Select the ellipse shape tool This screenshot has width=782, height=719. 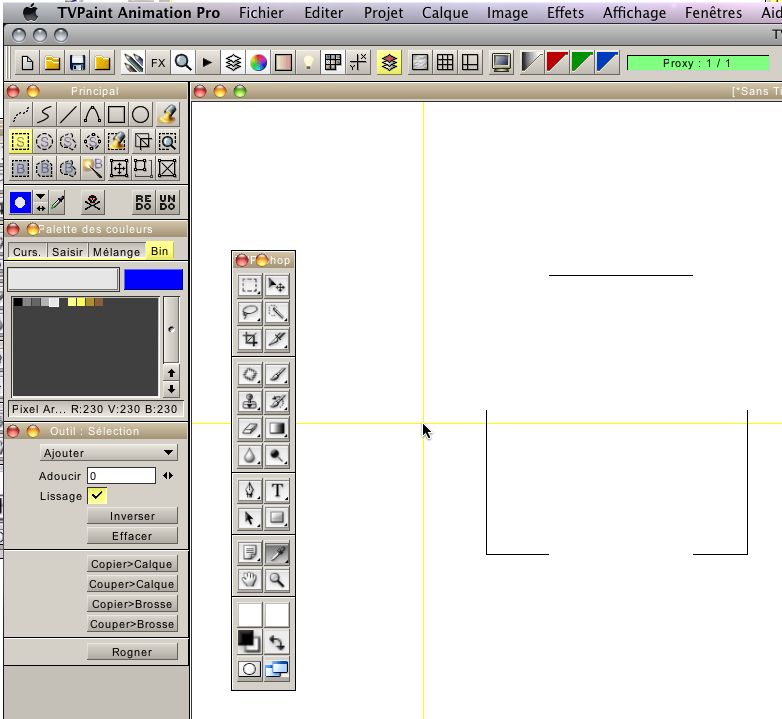[x=141, y=115]
